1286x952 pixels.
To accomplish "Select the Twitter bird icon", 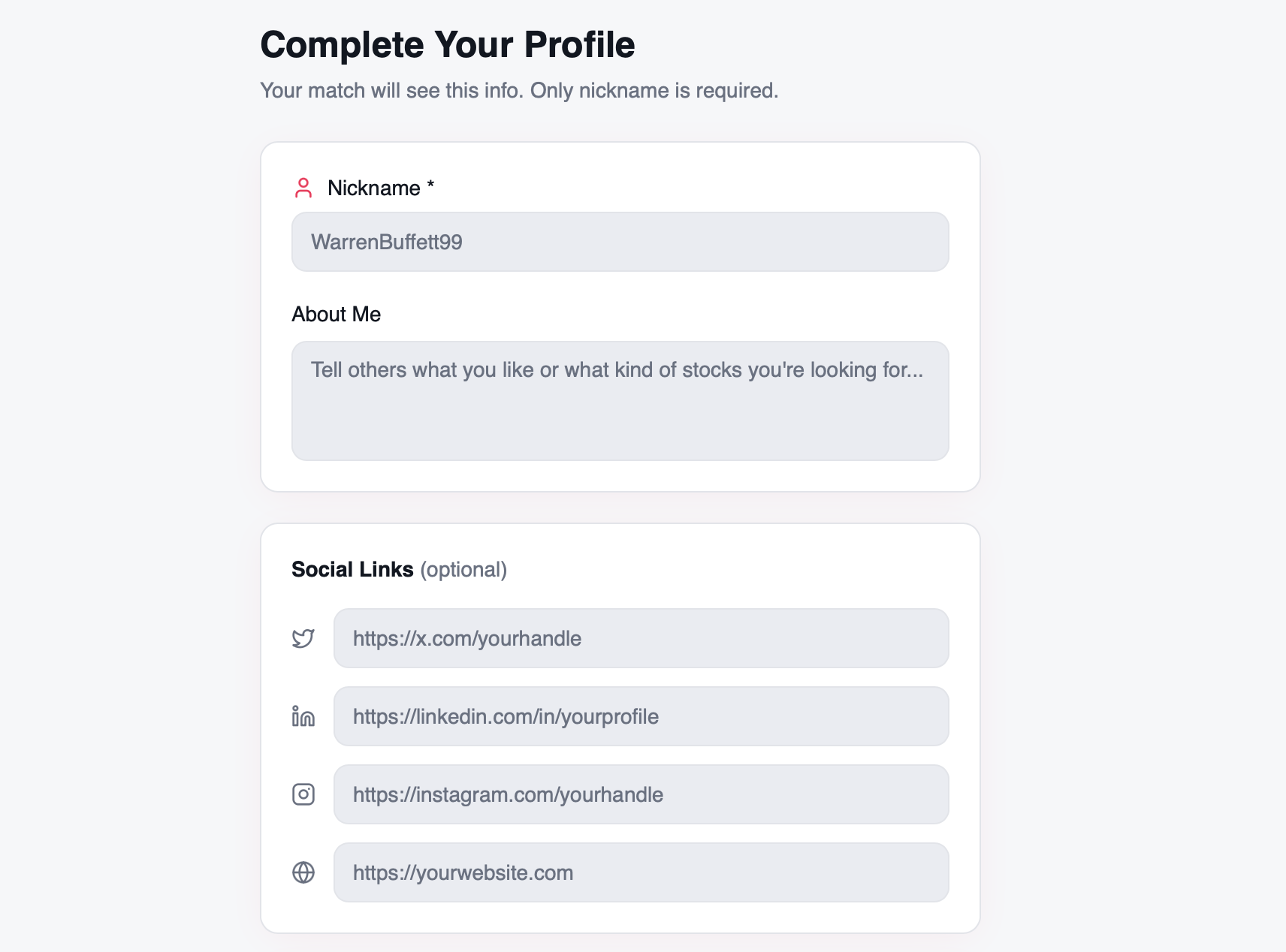I will point(303,638).
